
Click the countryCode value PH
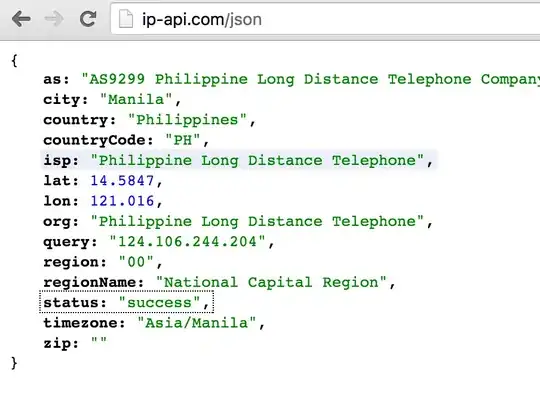click(183, 140)
